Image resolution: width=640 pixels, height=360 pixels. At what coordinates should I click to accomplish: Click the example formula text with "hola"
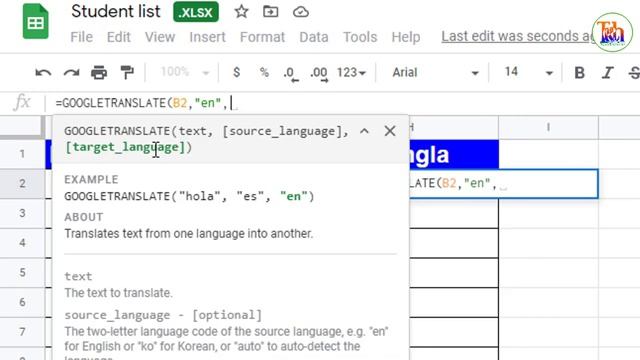click(x=189, y=196)
